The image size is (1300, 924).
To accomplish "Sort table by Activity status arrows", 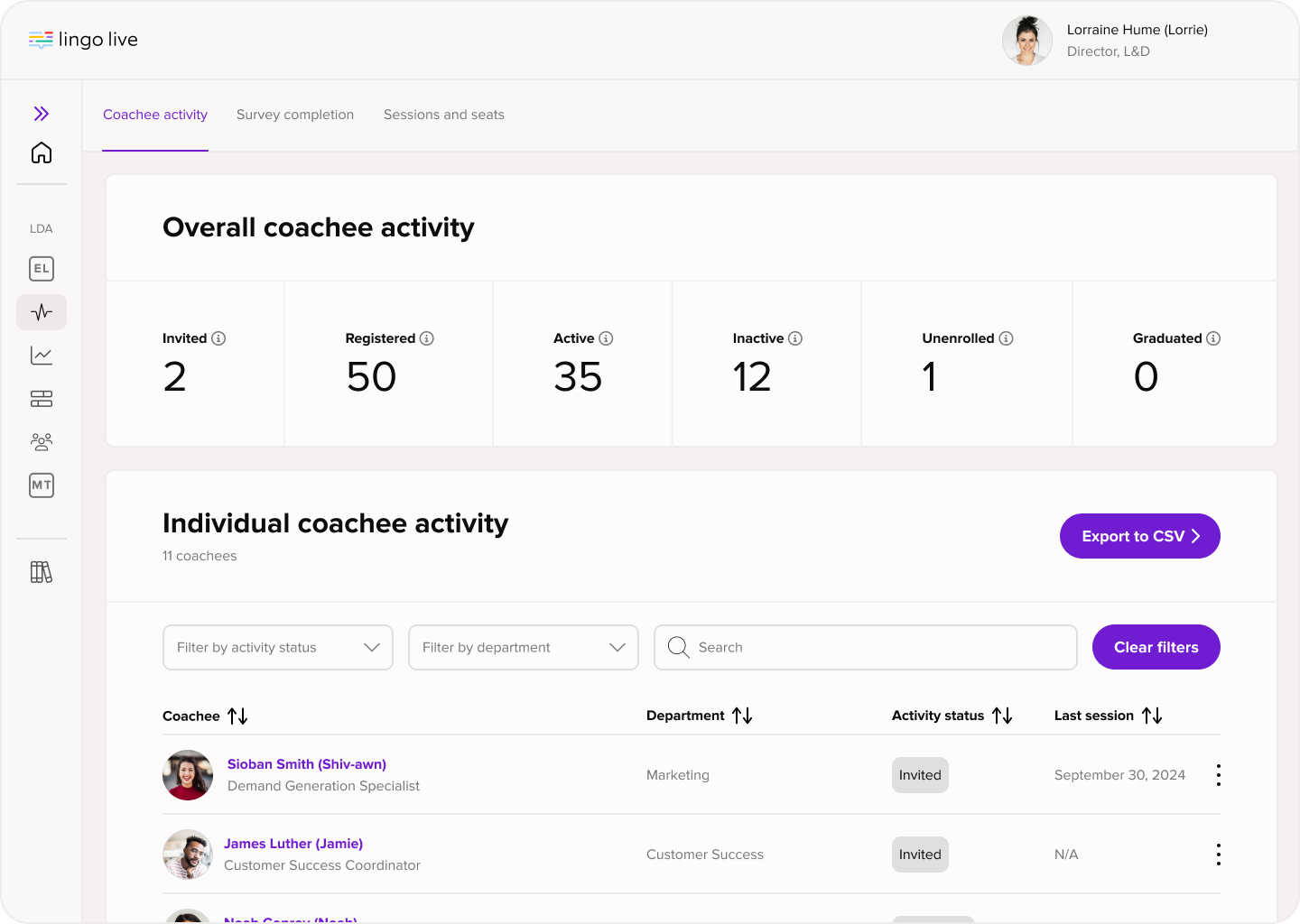I will click(1002, 716).
